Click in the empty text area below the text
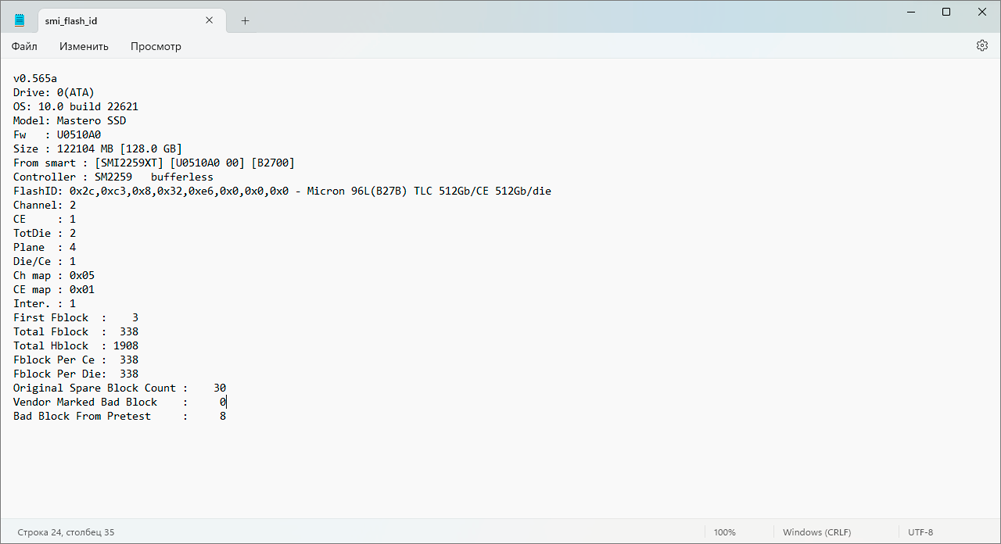 (500, 471)
